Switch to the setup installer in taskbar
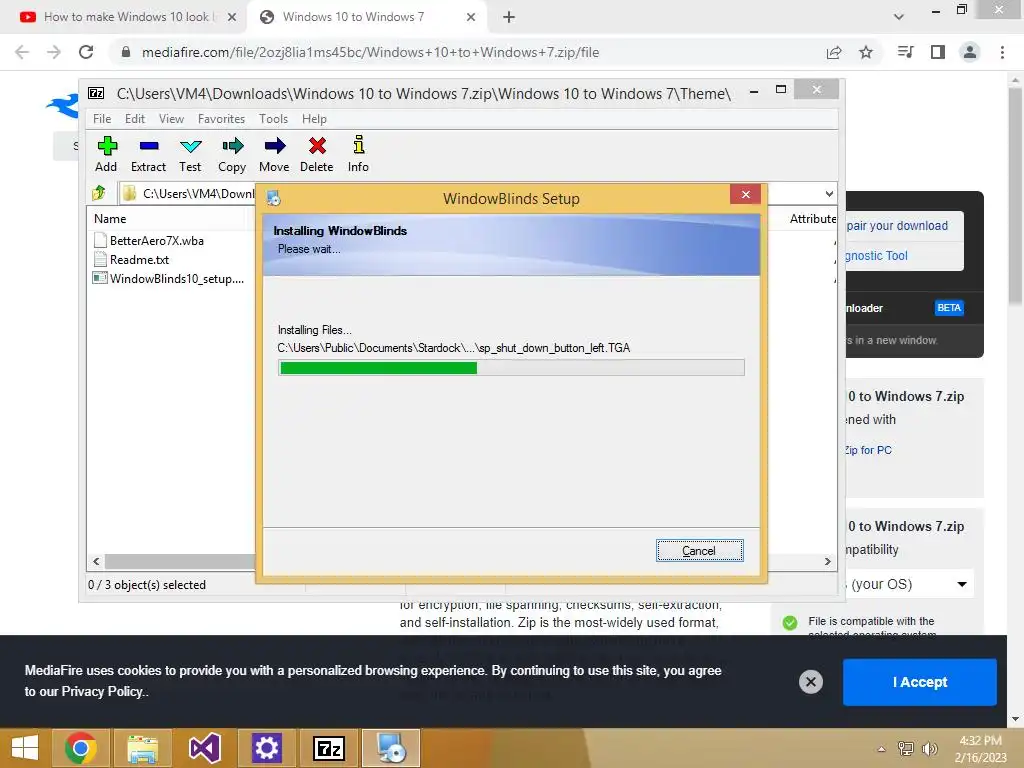This screenshot has width=1024, height=768. [x=391, y=748]
